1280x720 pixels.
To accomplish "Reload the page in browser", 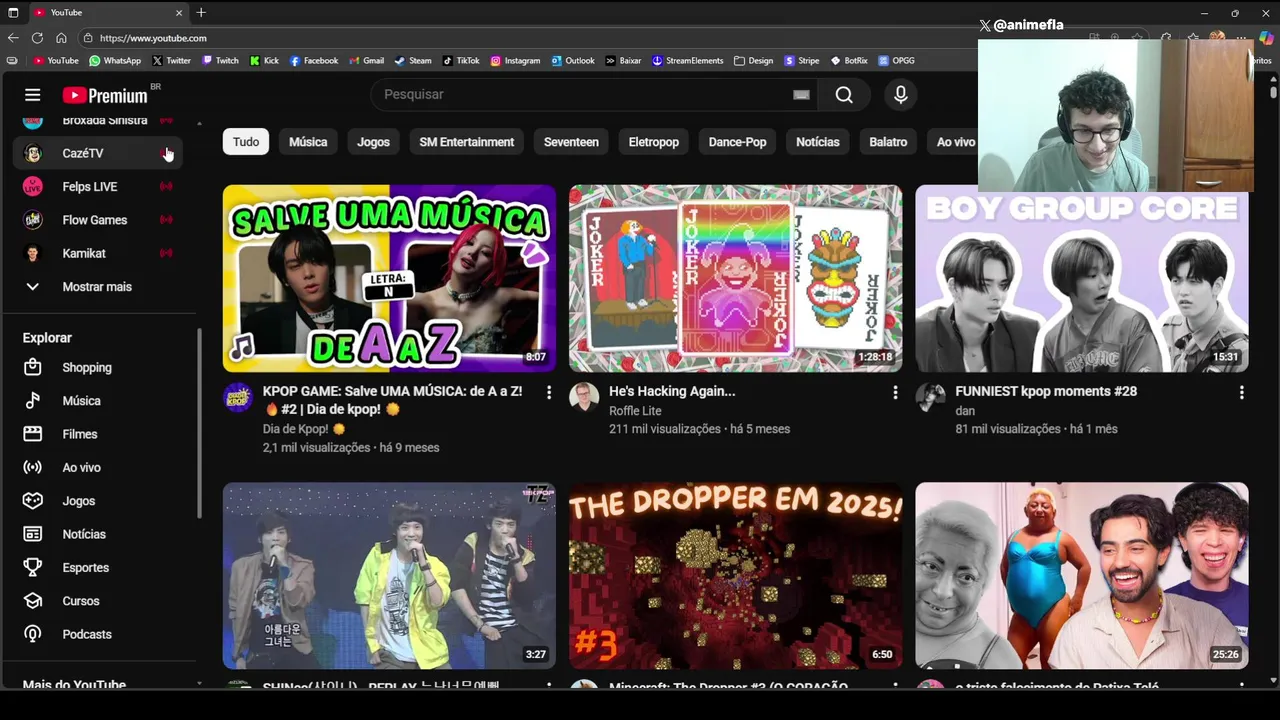I will tap(37, 38).
